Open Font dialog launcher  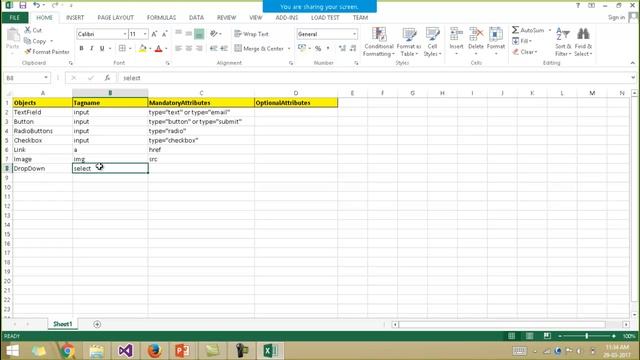pyautogui.click(x=167, y=63)
